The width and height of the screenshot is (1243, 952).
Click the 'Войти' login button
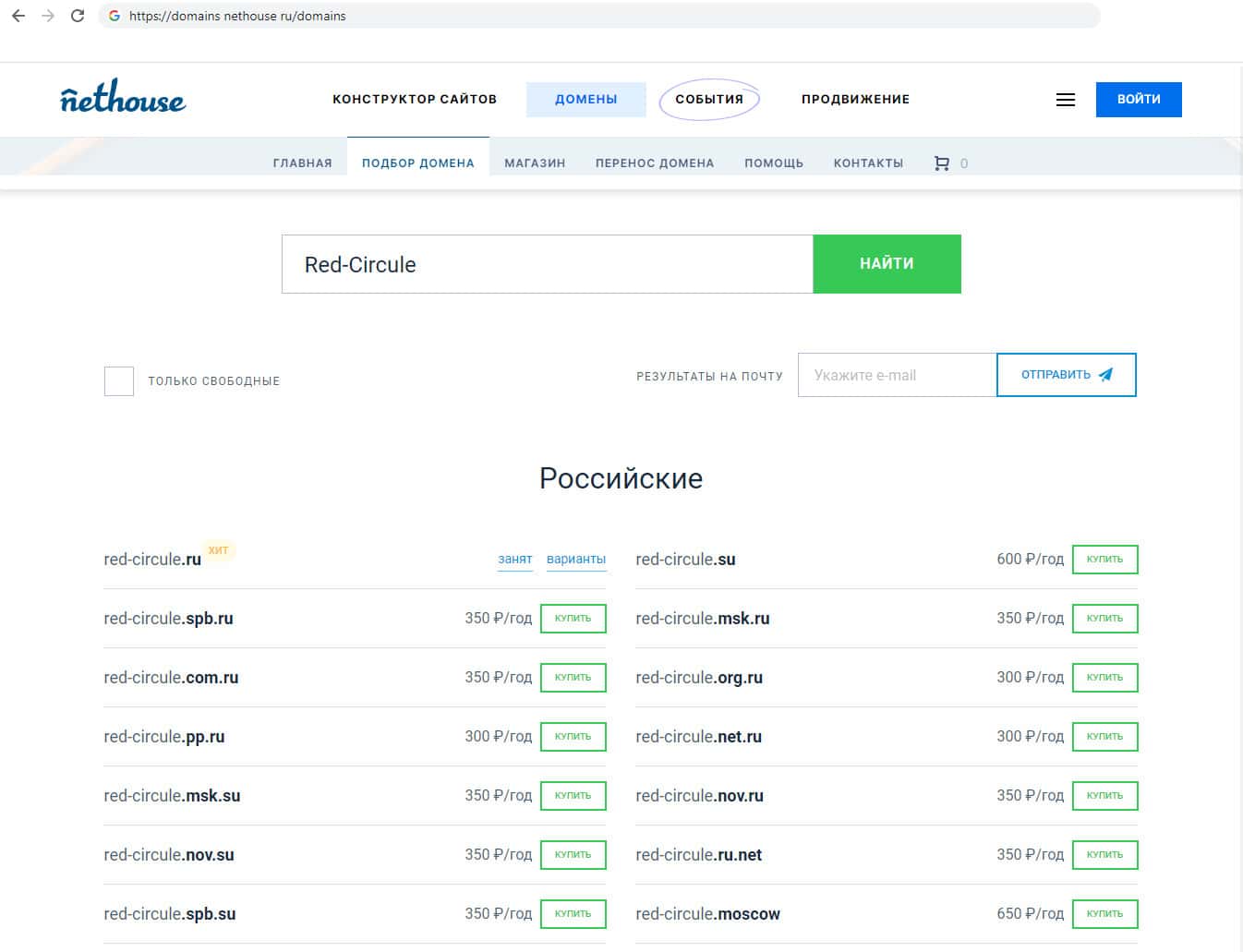click(1138, 100)
